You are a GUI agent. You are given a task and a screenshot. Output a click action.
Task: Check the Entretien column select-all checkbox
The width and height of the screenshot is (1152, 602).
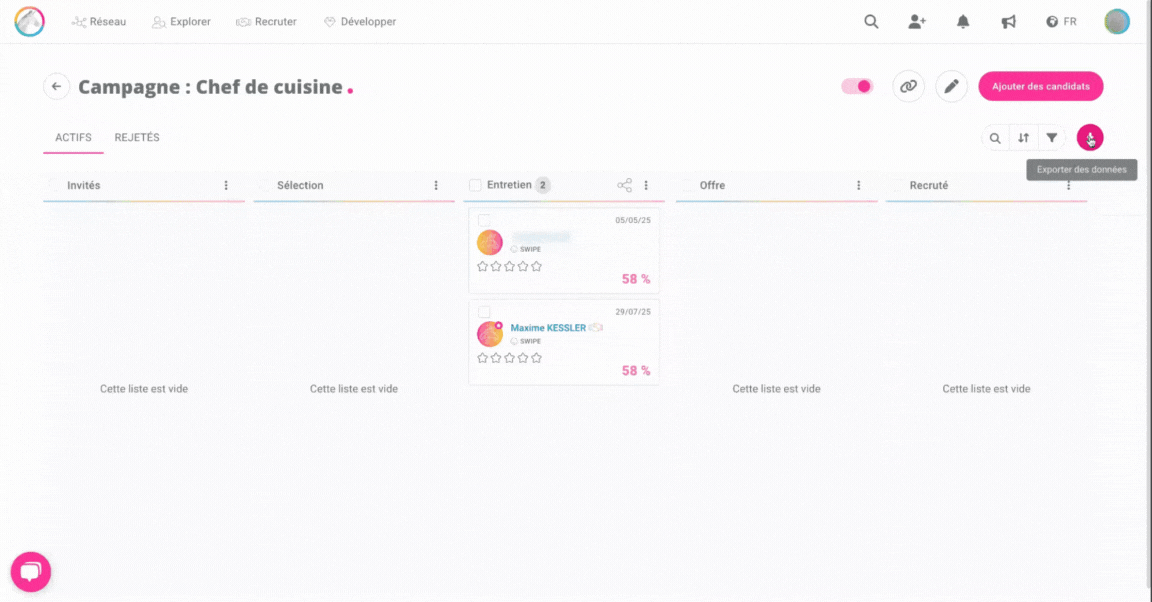click(x=475, y=185)
